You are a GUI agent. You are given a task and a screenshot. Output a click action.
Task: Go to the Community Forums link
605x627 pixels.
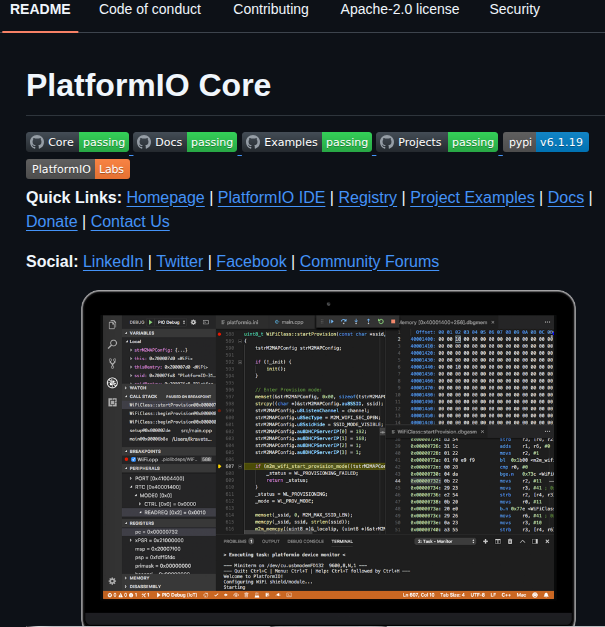(369, 262)
